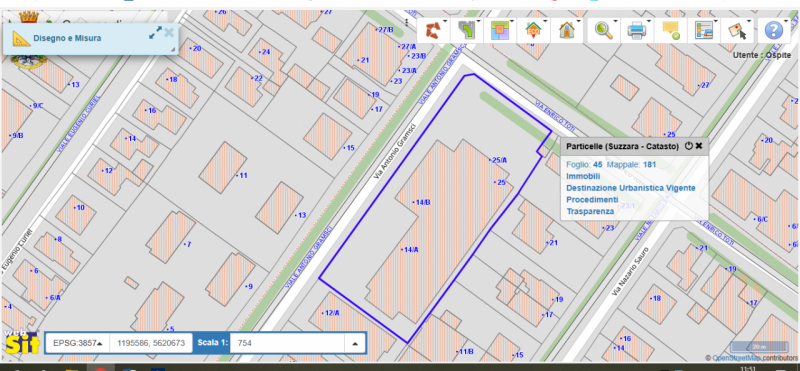Open the printer print tool
Screen dimensions: 800x371
click(x=637, y=31)
